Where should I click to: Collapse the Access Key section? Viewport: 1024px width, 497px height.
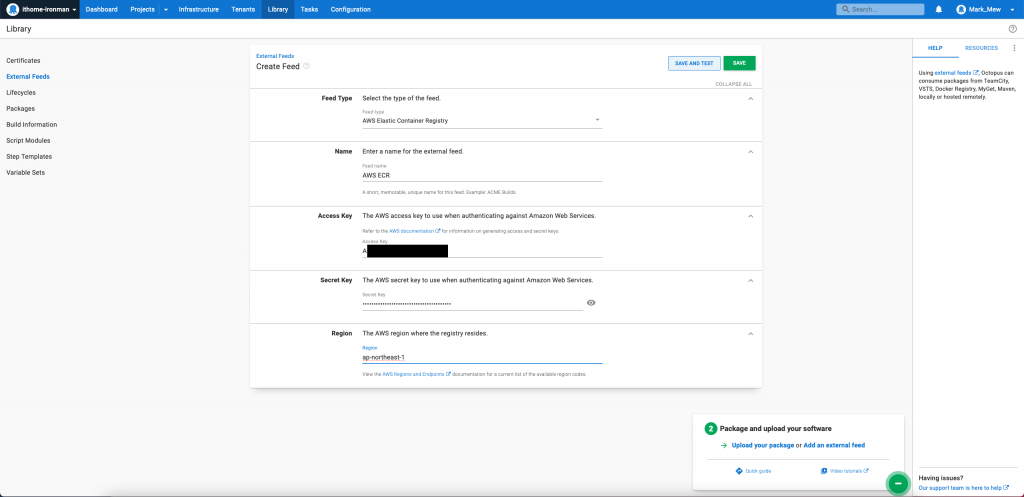[750, 216]
